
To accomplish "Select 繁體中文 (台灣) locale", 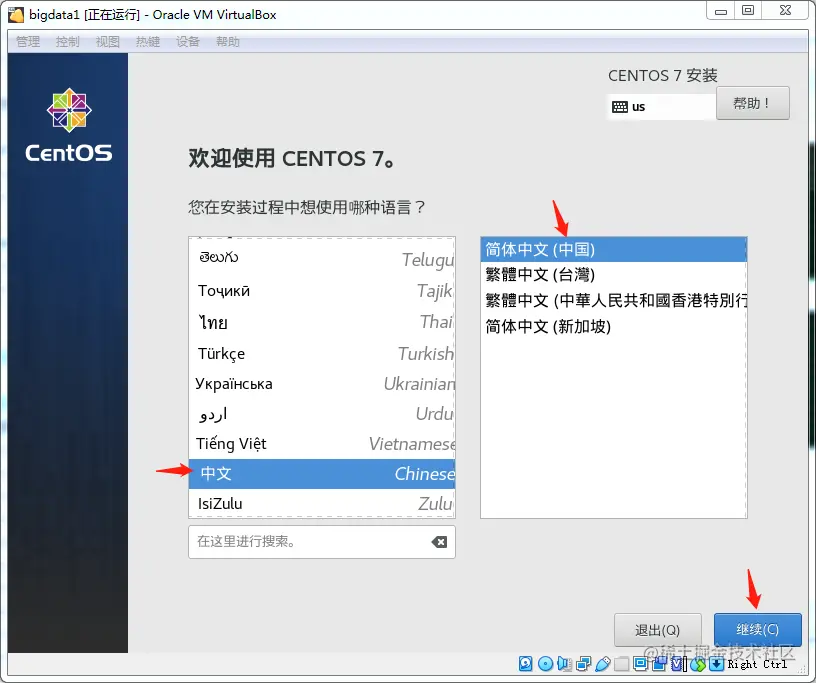I will tap(614, 274).
